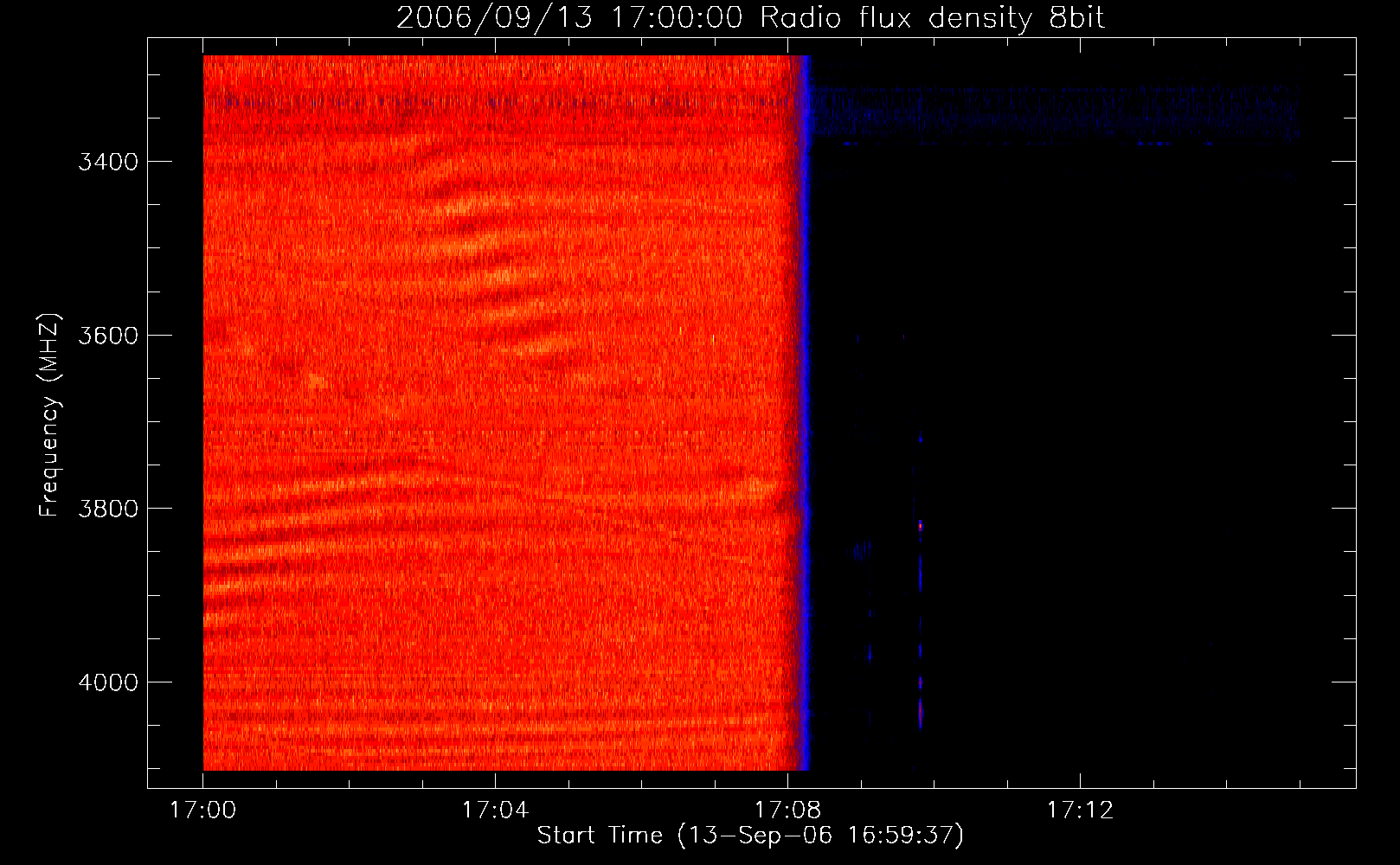Click the 4000 frequency tick label
Screen dimensions: 1400x865
click(108, 682)
